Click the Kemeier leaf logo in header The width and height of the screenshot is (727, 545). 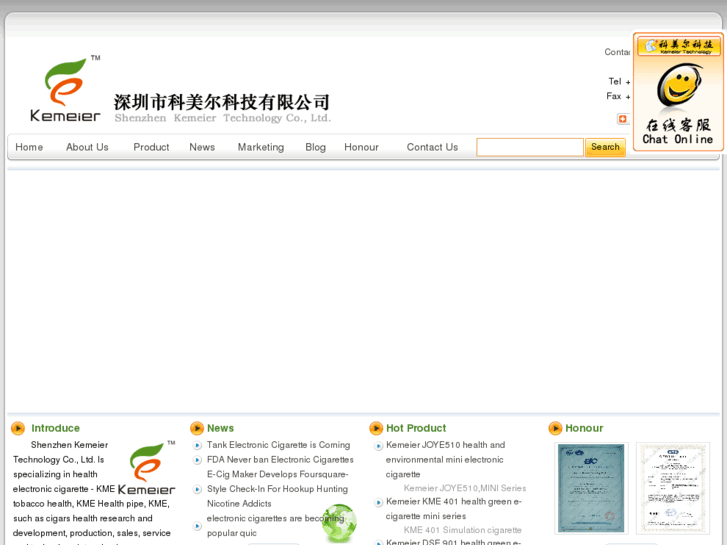pyautogui.click(x=65, y=89)
